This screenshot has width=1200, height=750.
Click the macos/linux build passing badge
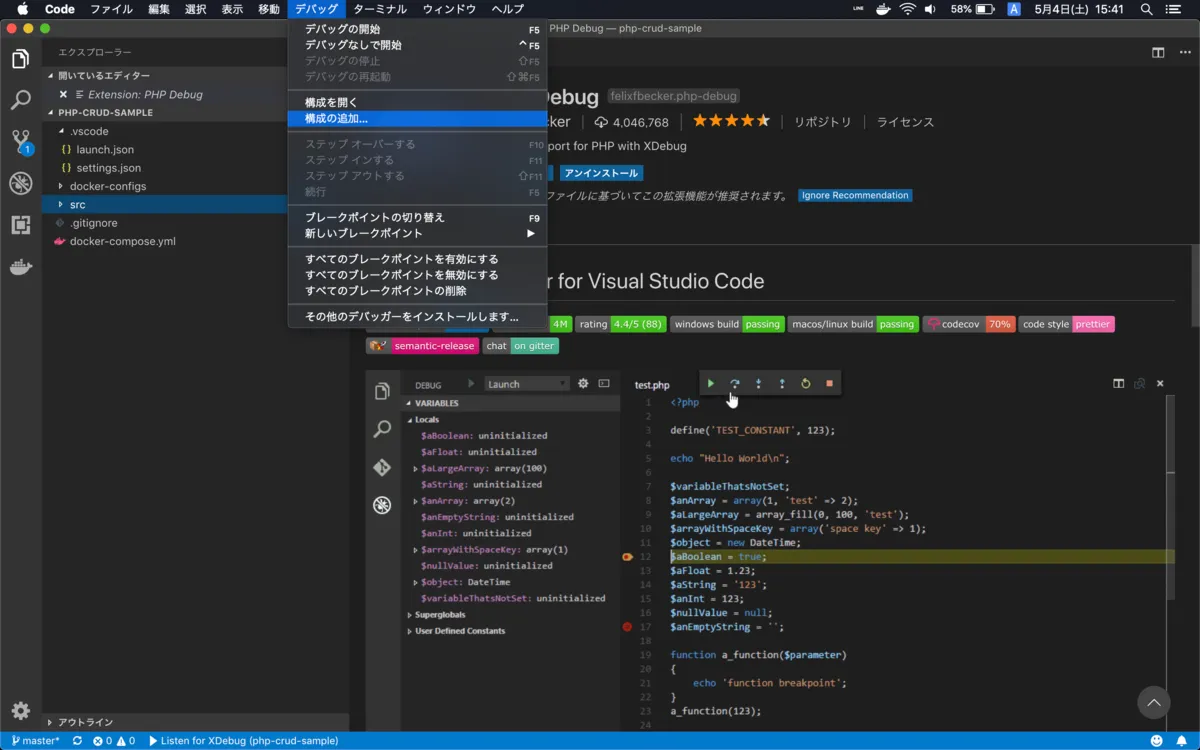[x=853, y=324]
